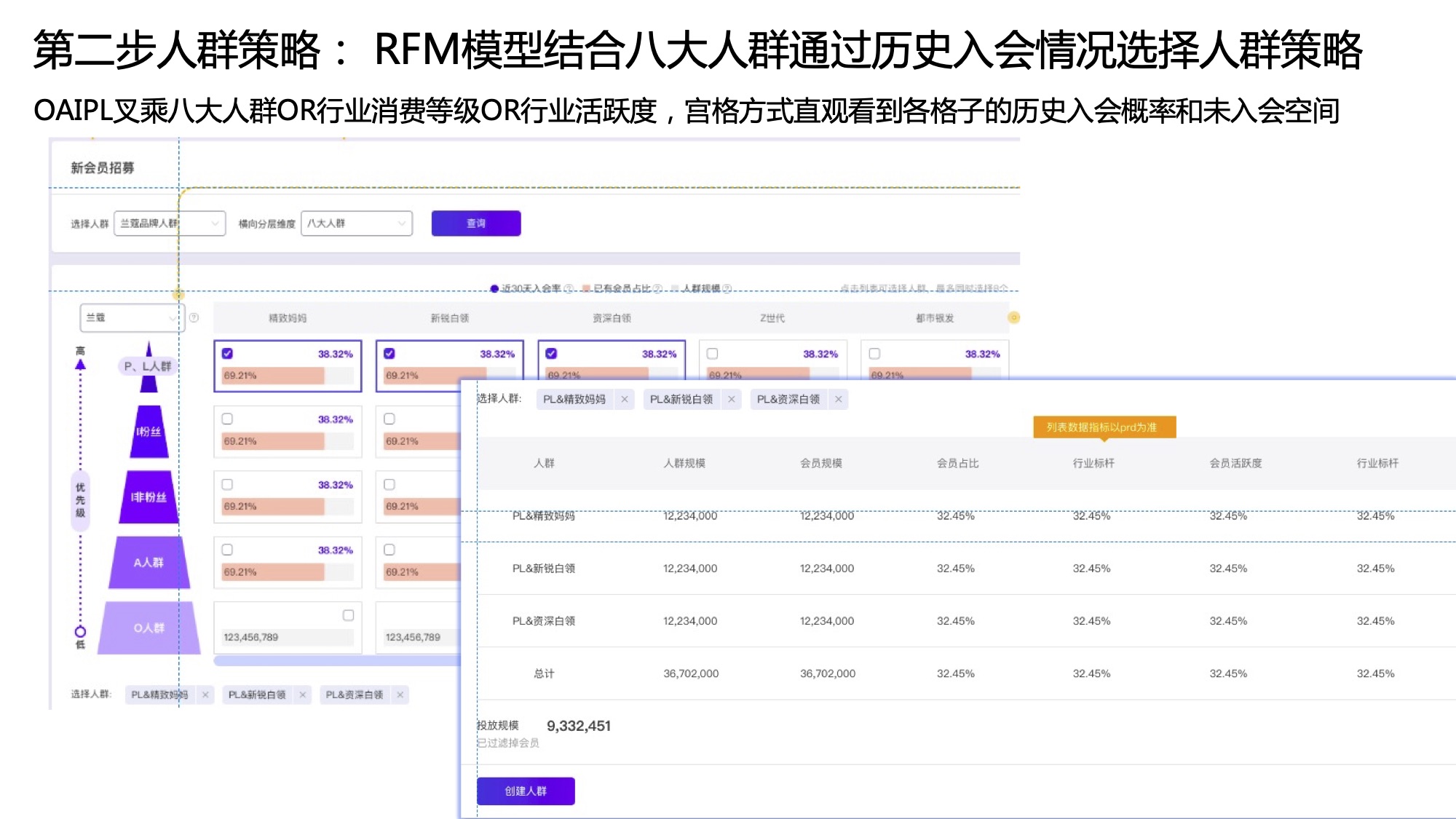Click the help icon next to 人群规模 legend
Screen dimensions: 1456x819
click(727, 288)
